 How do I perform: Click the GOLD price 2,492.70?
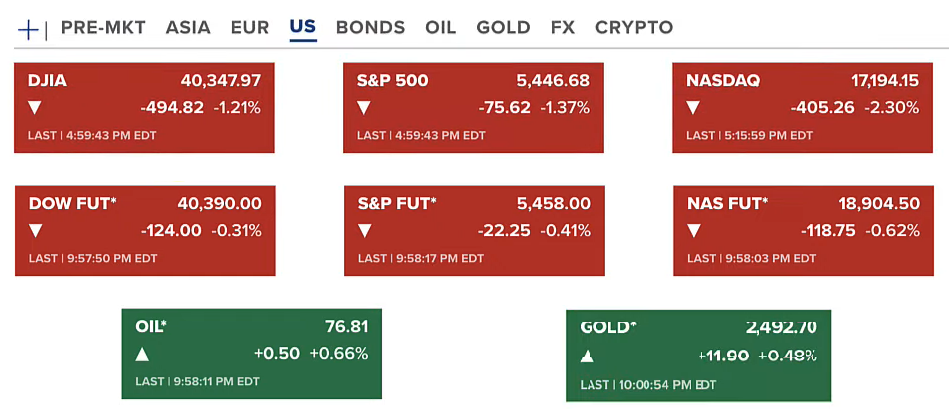pos(781,327)
